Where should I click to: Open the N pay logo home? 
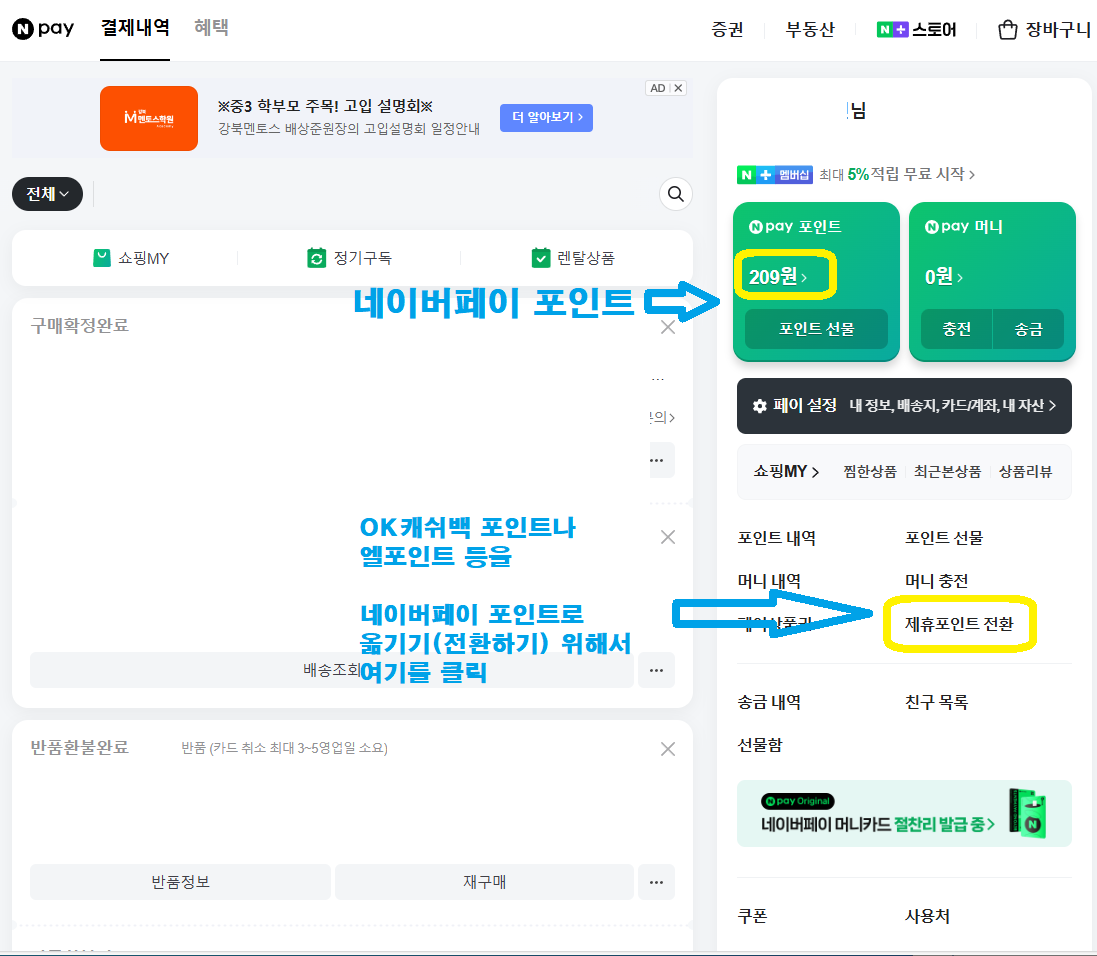click(x=43, y=29)
